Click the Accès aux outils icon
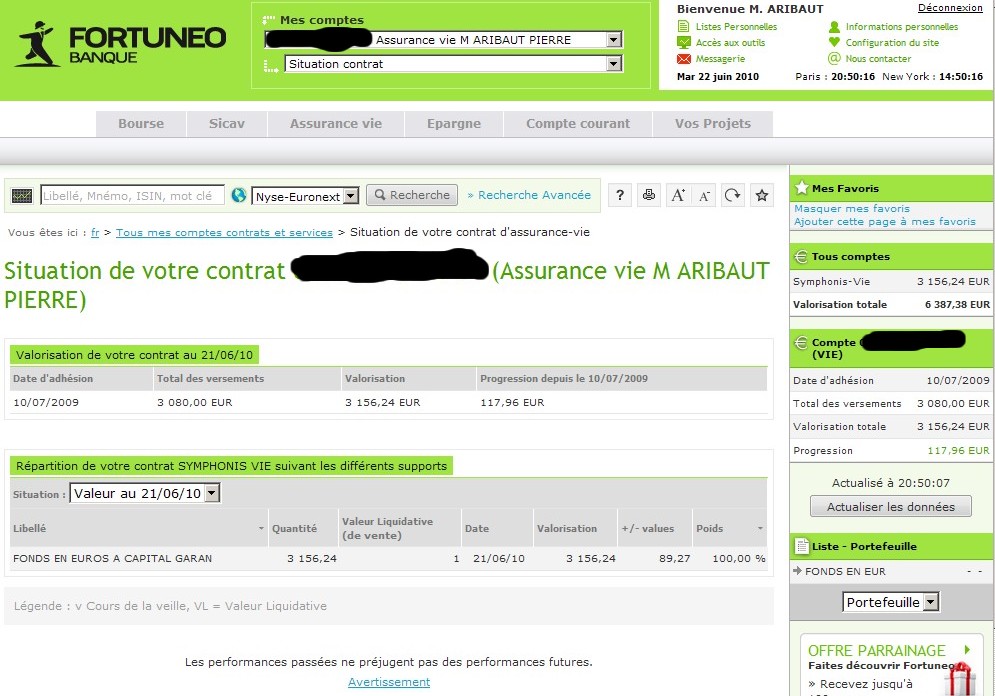Screen dimensions: 995x696 coord(683,43)
